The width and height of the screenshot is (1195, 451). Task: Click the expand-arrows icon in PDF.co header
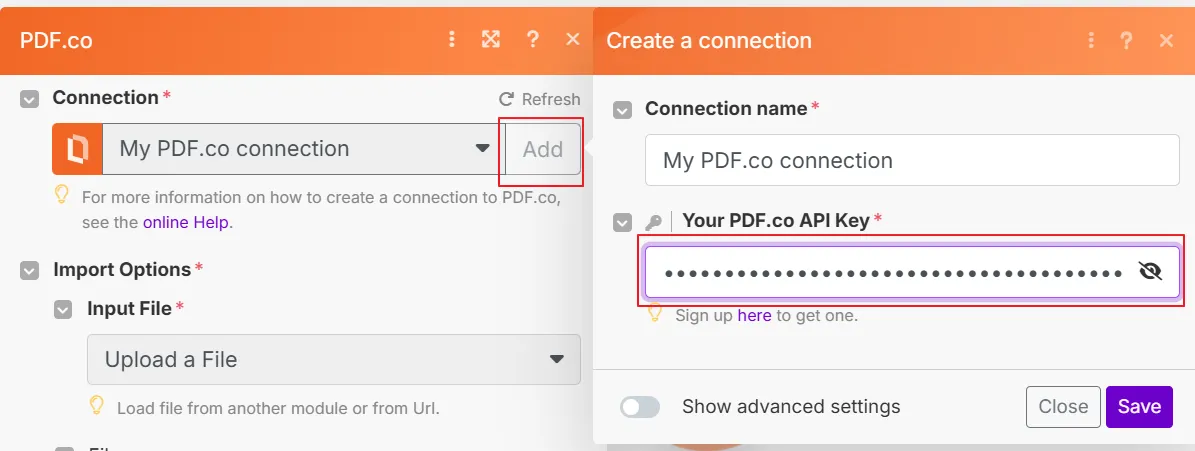click(x=491, y=40)
